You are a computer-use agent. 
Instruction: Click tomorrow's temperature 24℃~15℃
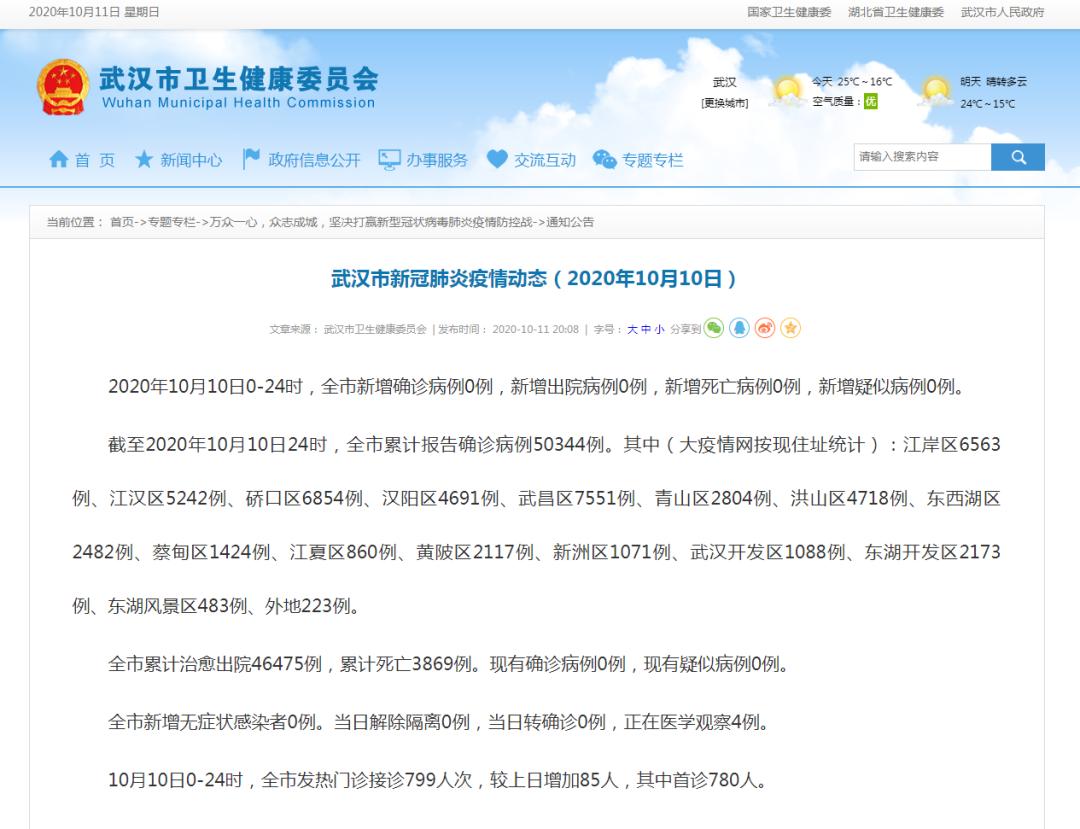tap(988, 103)
